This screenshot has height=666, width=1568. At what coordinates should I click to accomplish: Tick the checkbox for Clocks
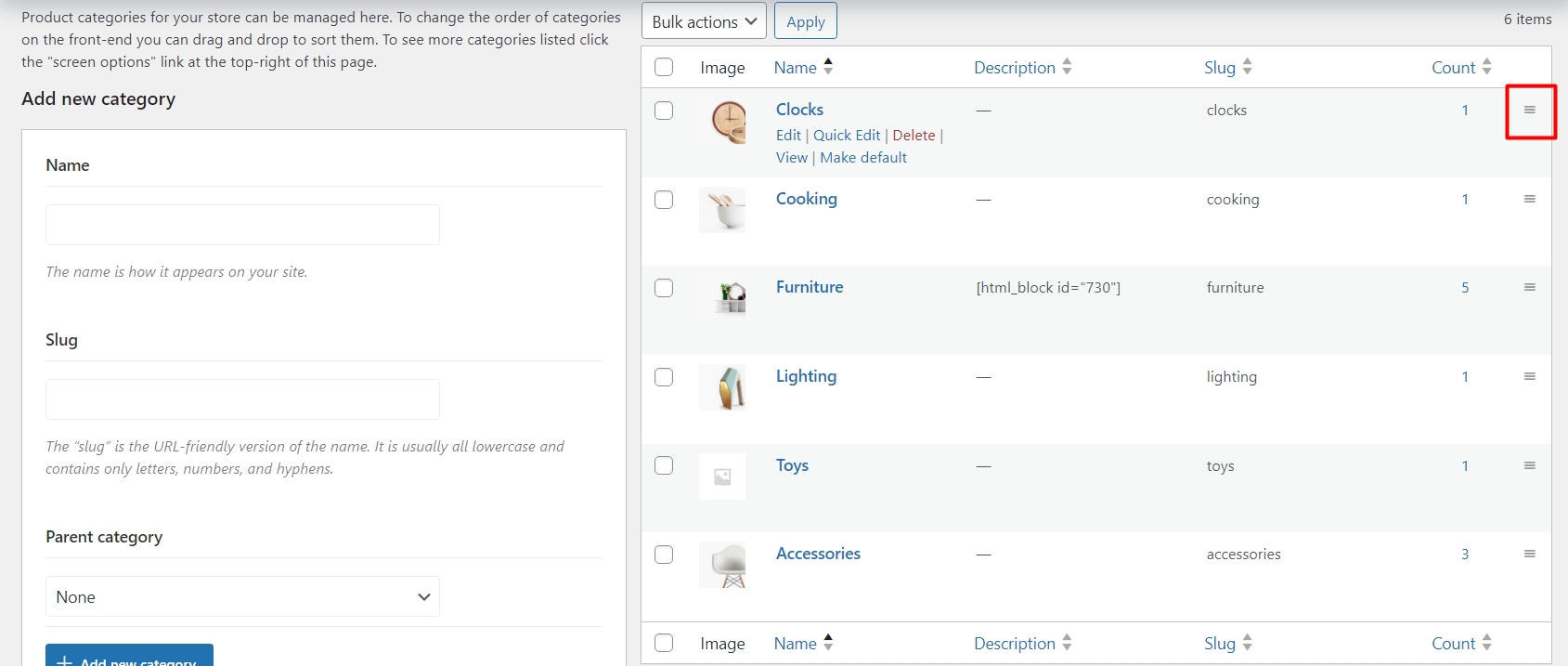(664, 111)
